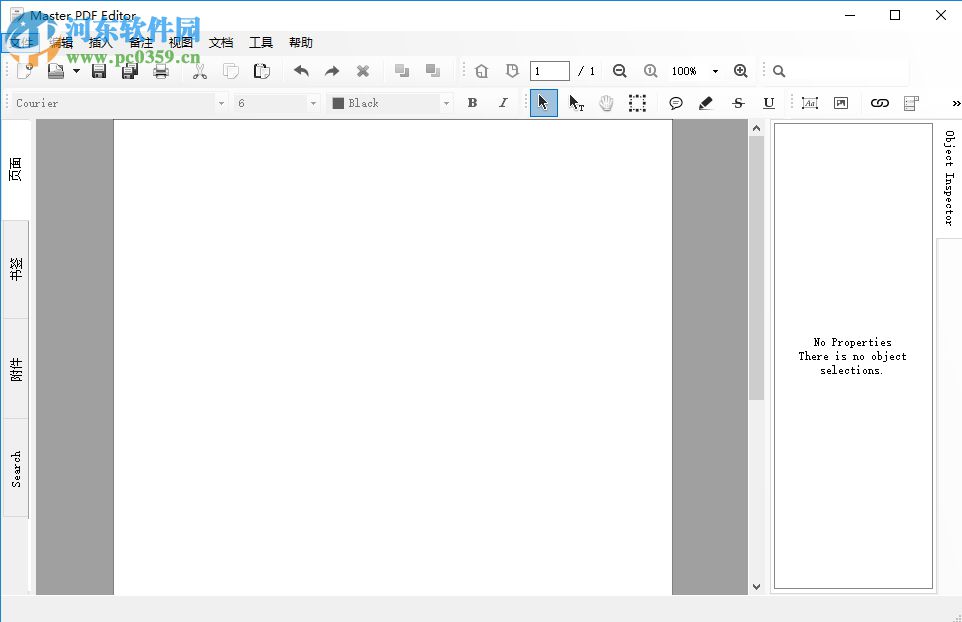
Task: Open the Search sidebar panel
Action: tap(16, 466)
